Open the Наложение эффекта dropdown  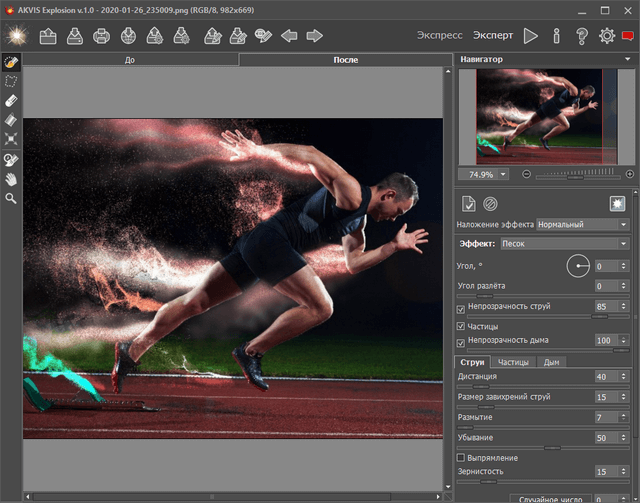[583, 225]
